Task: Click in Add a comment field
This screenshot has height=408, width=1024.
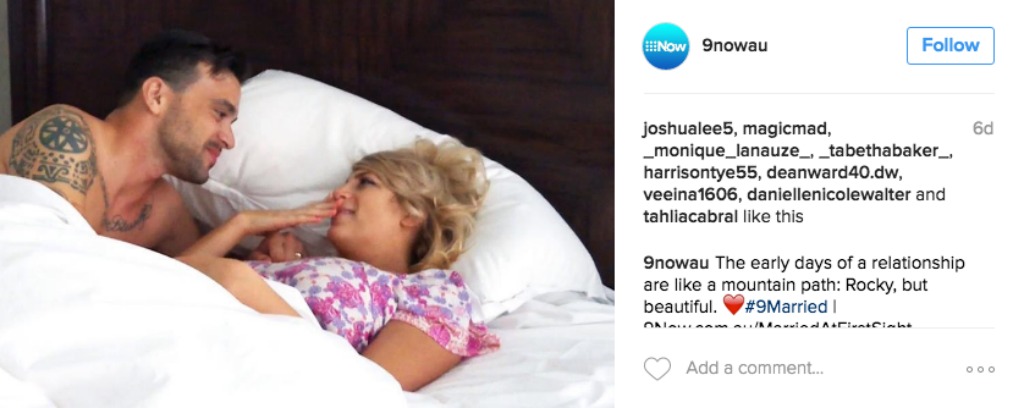Action: 754,368
